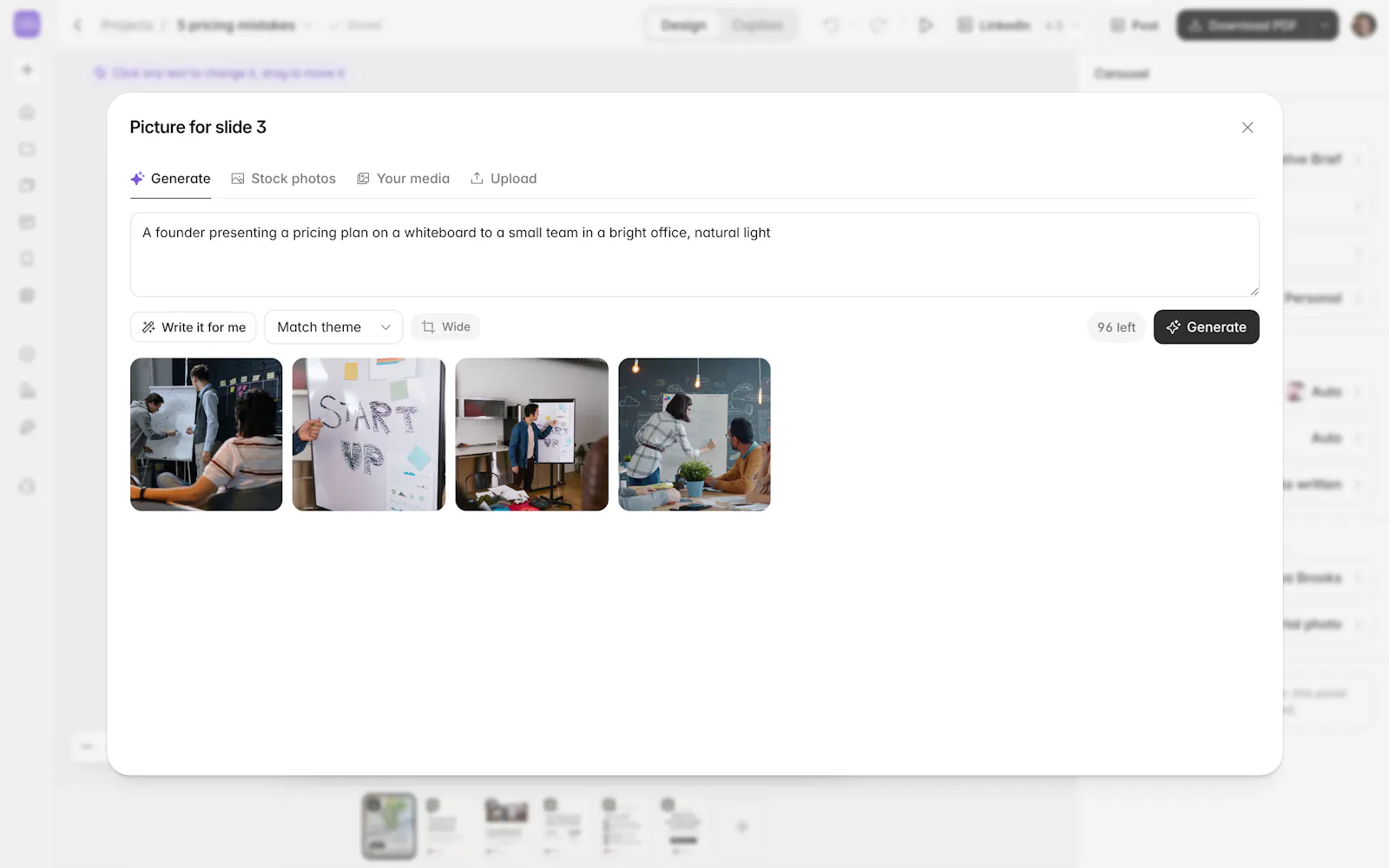Open the LinkedIn format dropdown in the top bar
This screenshot has width=1389, height=868.
[x=1019, y=25]
